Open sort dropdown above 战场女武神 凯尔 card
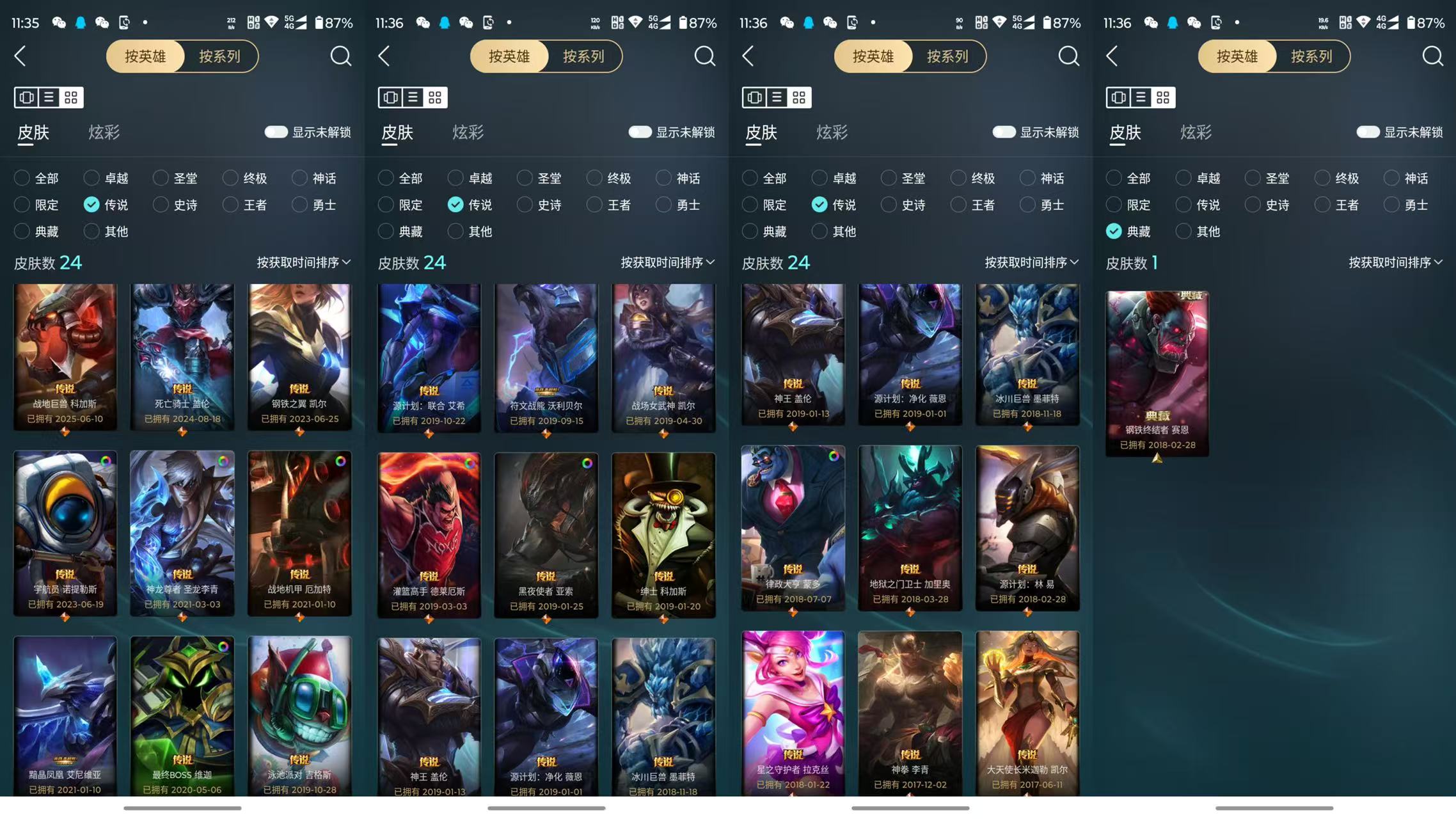Screen dimensions: 1456x819 click(x=668, y=262)
